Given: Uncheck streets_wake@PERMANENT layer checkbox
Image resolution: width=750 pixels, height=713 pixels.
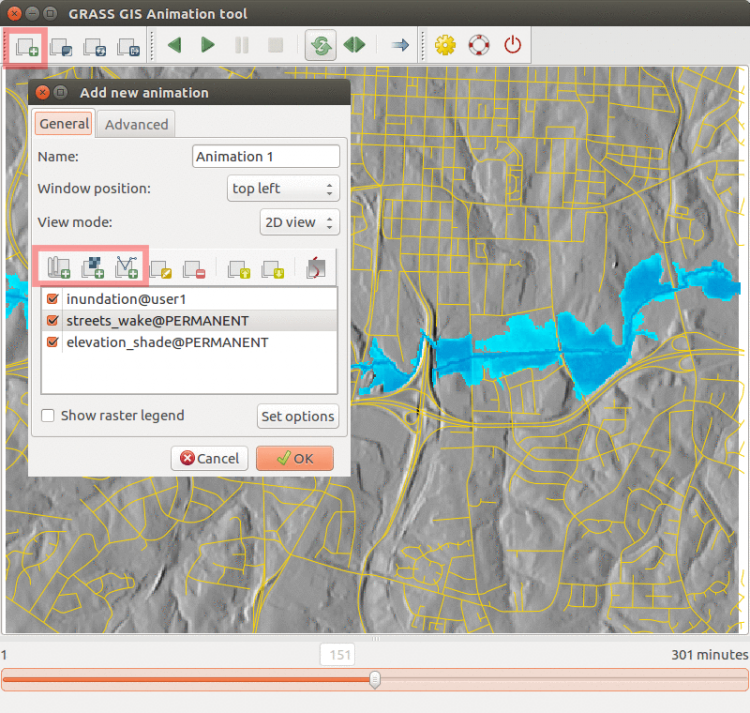Looking at the screenshot, I should pyautogui.click(x=53, y=320).
